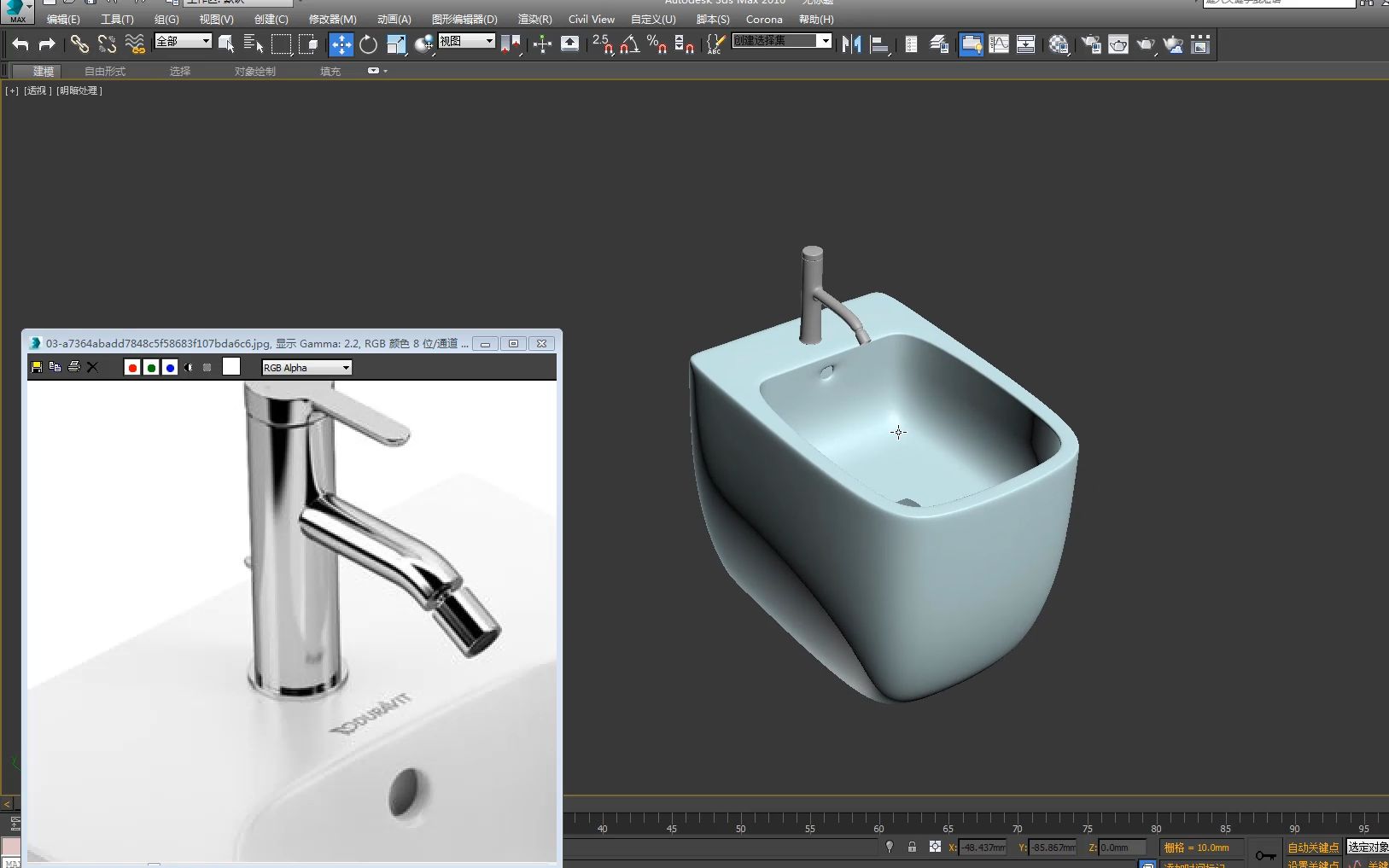Switch to the 自由形式 ribbon tab
Image resolution: width=1389 pixels, height=868 pixels.
pos(105,71)
